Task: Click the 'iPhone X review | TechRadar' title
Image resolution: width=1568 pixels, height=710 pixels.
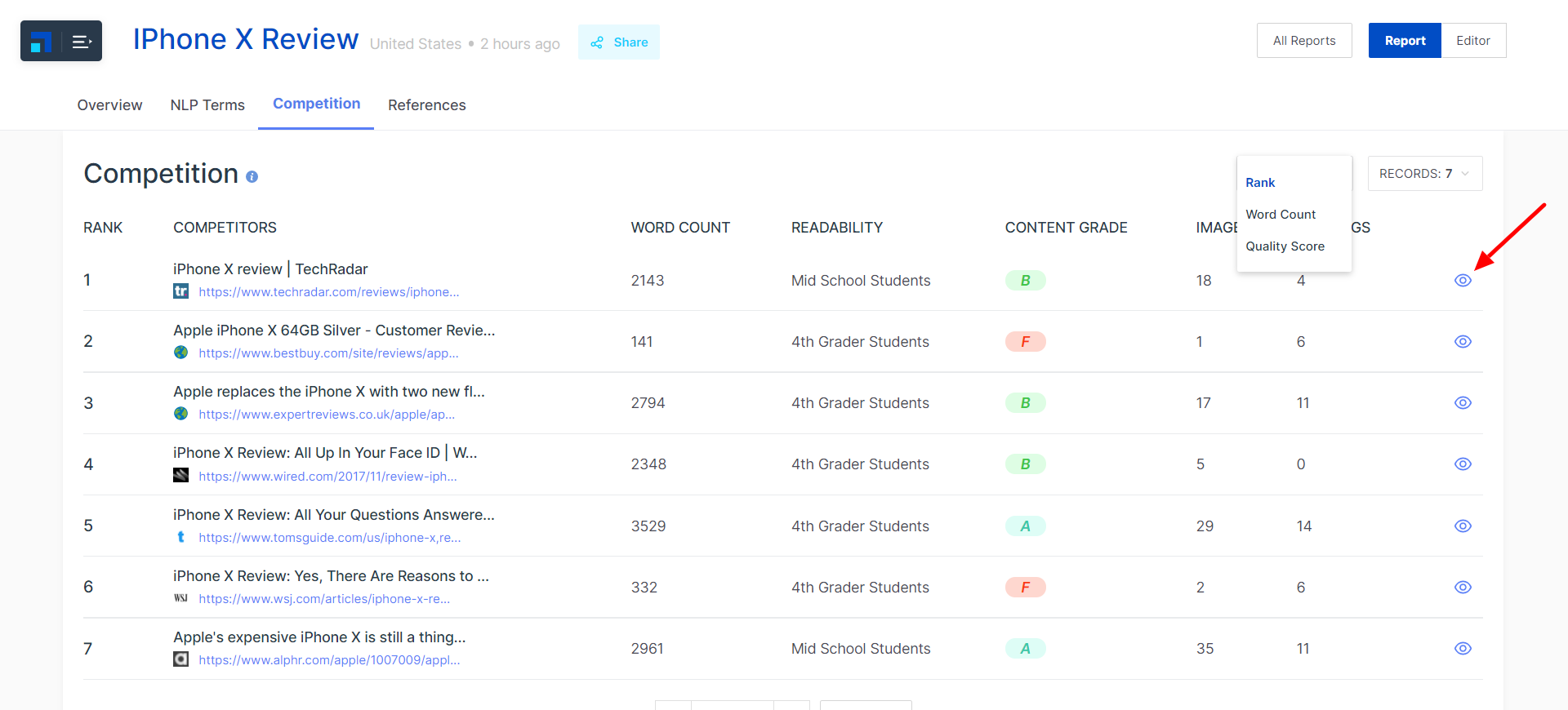Action: click(x=270, y=269)
